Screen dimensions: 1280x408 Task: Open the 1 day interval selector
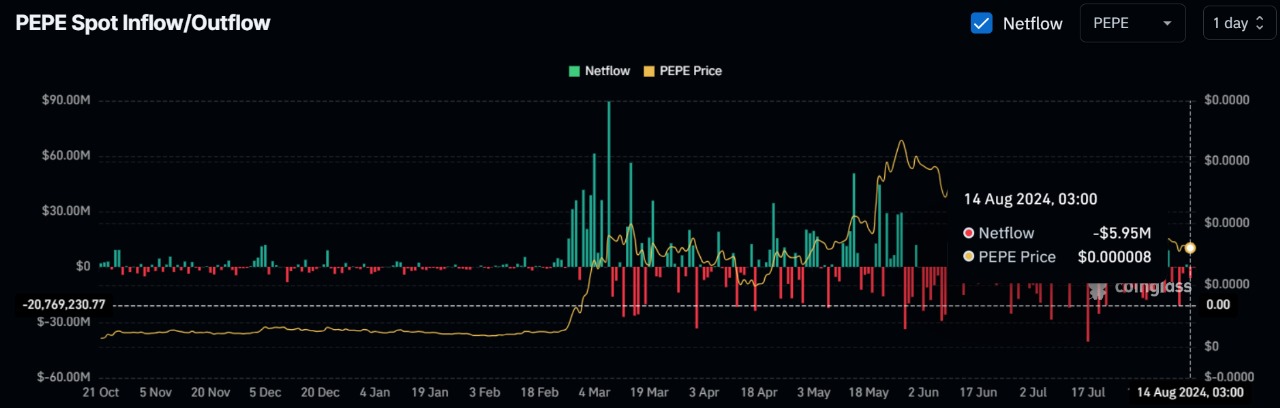tap(1239, 23)
